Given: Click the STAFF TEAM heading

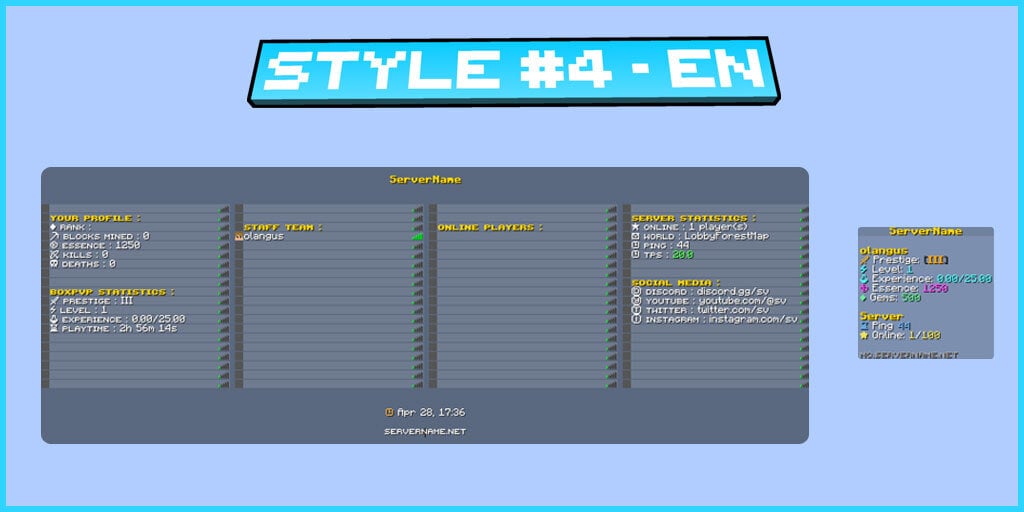Looking at the screenshot, I should pos(283,227).
